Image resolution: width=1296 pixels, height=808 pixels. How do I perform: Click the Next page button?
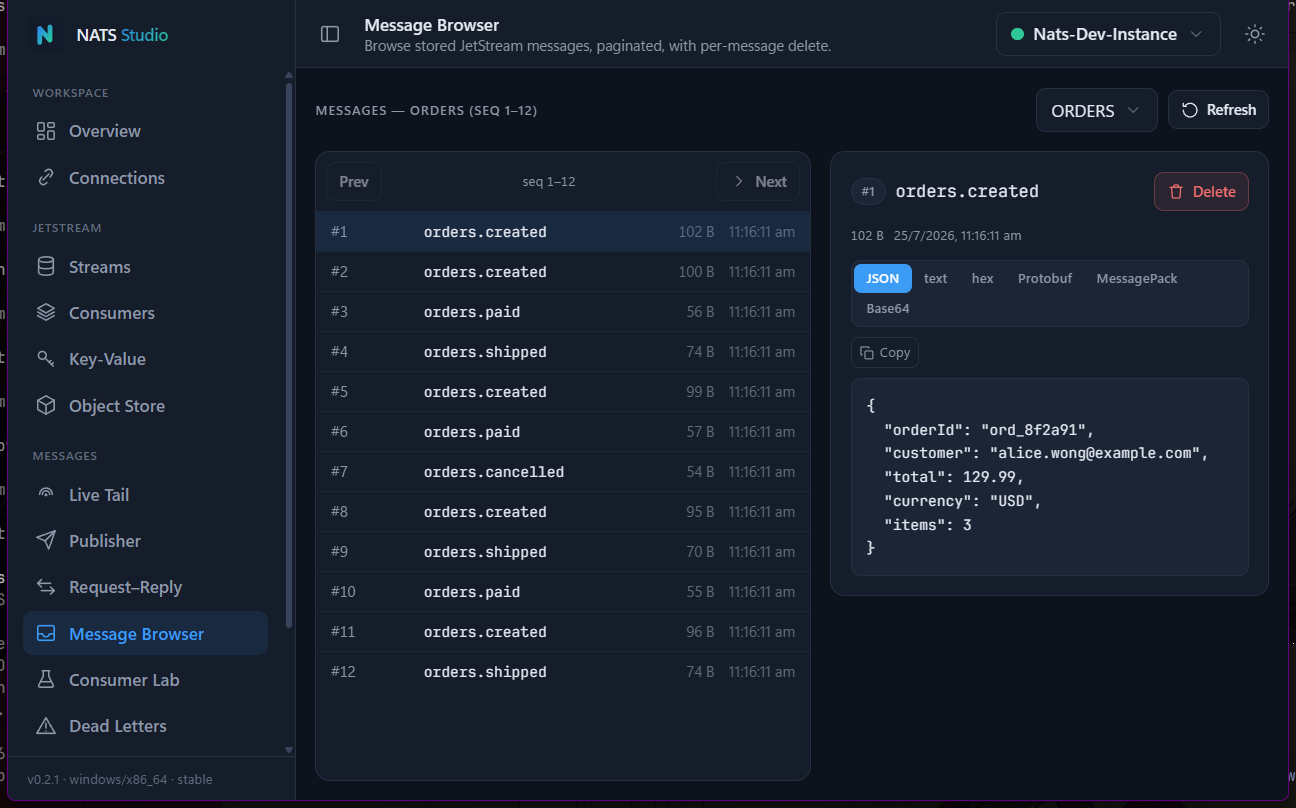click(758, 182)
